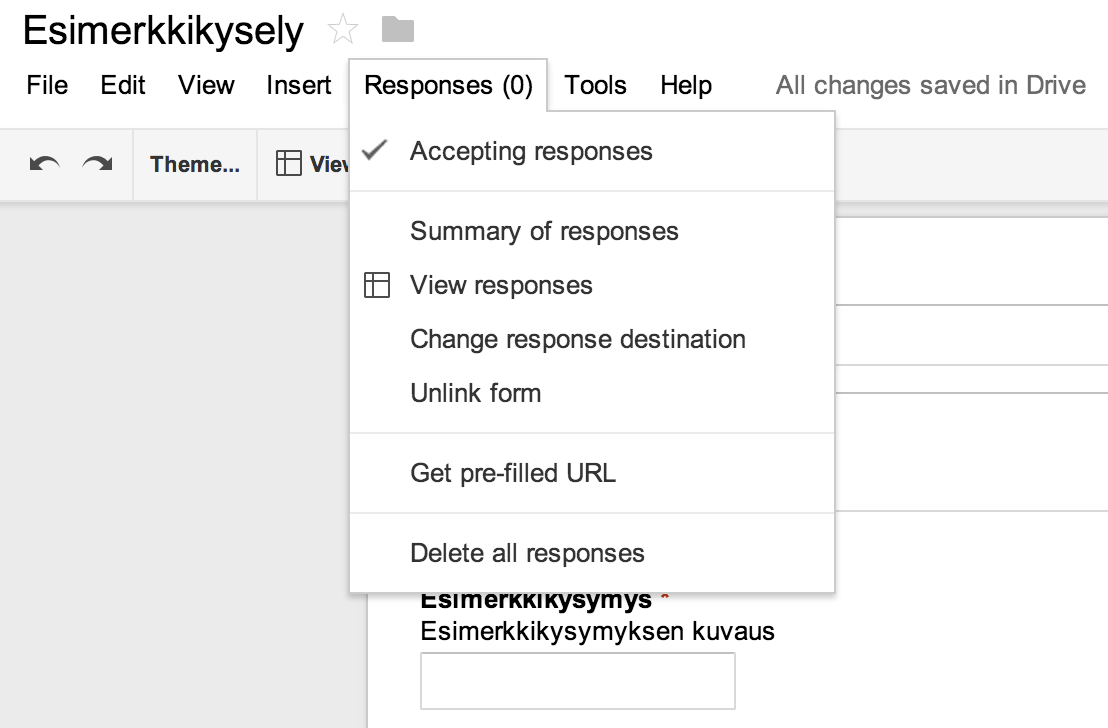Choose Change response destination

pos(577,339)
